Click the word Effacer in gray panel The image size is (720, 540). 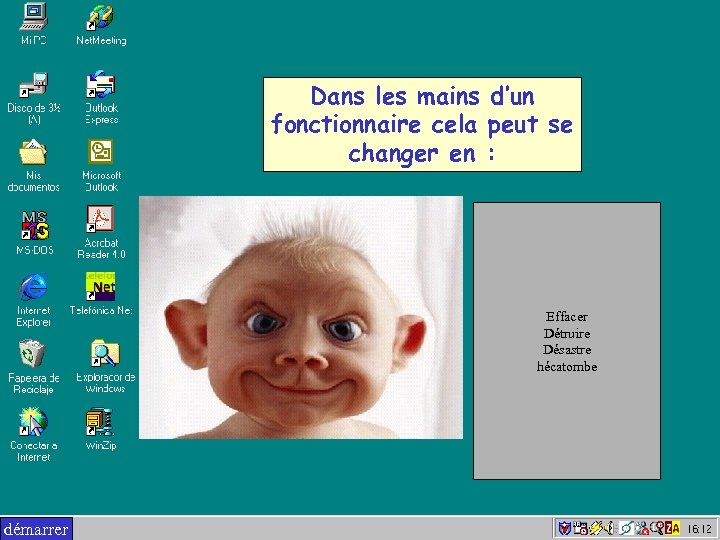click(567, 316)
